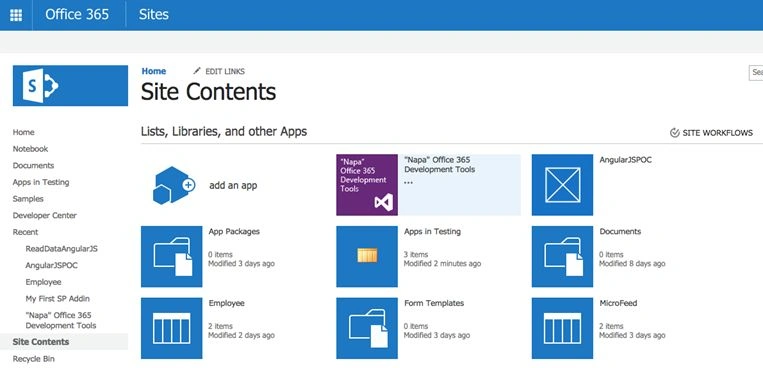Click the Site Workflows checkmark icon
This screenshot has width=763, height=368.
click(674, 133)
